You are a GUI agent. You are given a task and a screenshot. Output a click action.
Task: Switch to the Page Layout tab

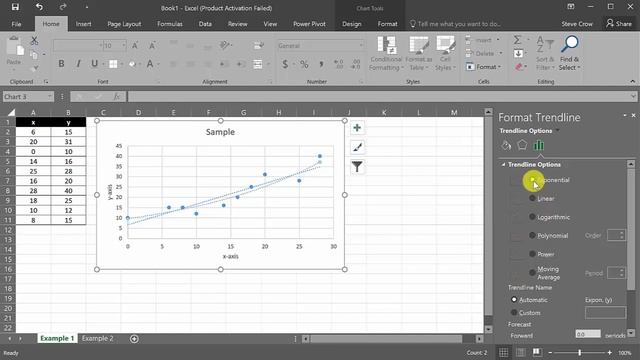pos(124,24)
